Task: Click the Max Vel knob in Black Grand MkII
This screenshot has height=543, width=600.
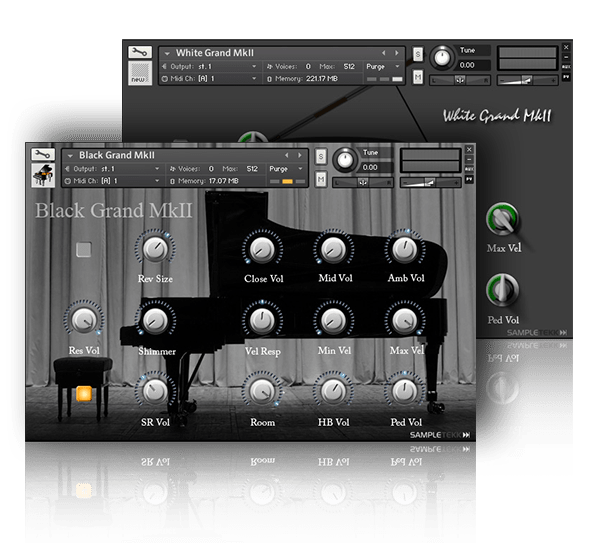Action: [x=405, y=320]
